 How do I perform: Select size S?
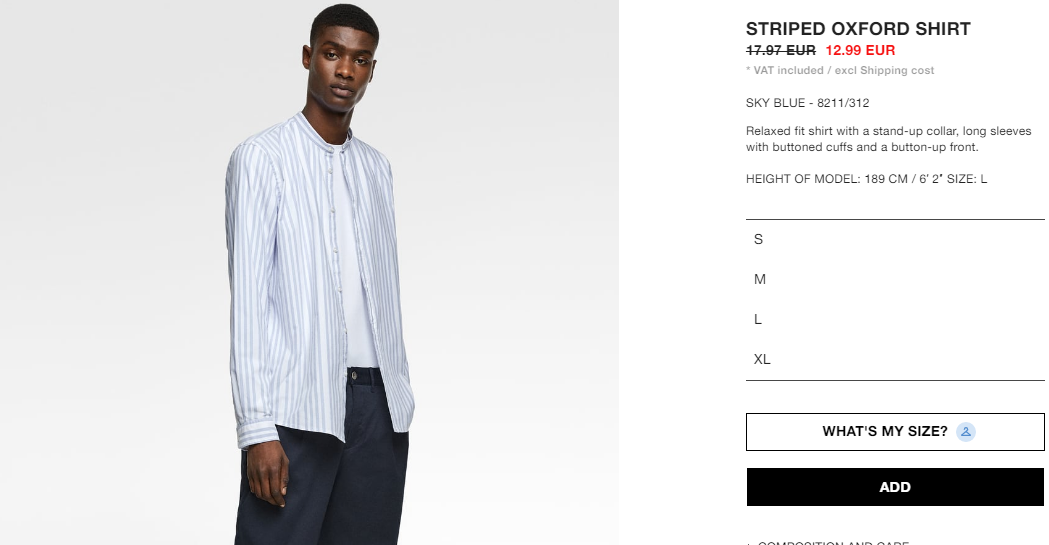pyautogui.click(x=895, y=239)
